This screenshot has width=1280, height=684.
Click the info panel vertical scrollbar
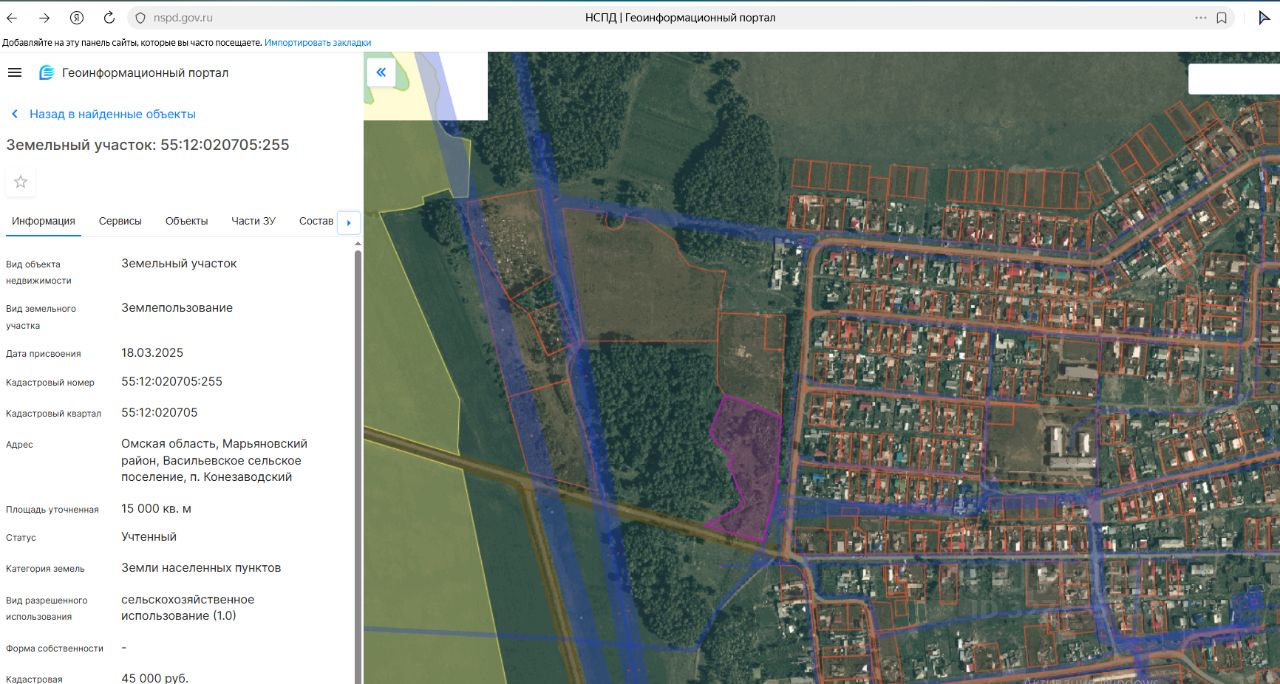pos(358,450)
